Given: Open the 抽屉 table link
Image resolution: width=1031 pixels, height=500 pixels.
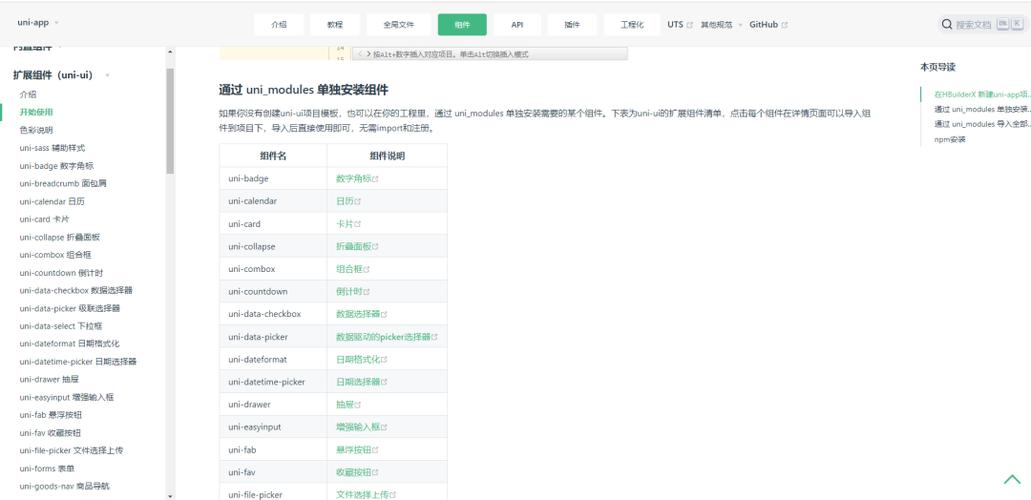Looking at the screenshot, I should coord(348,404).
